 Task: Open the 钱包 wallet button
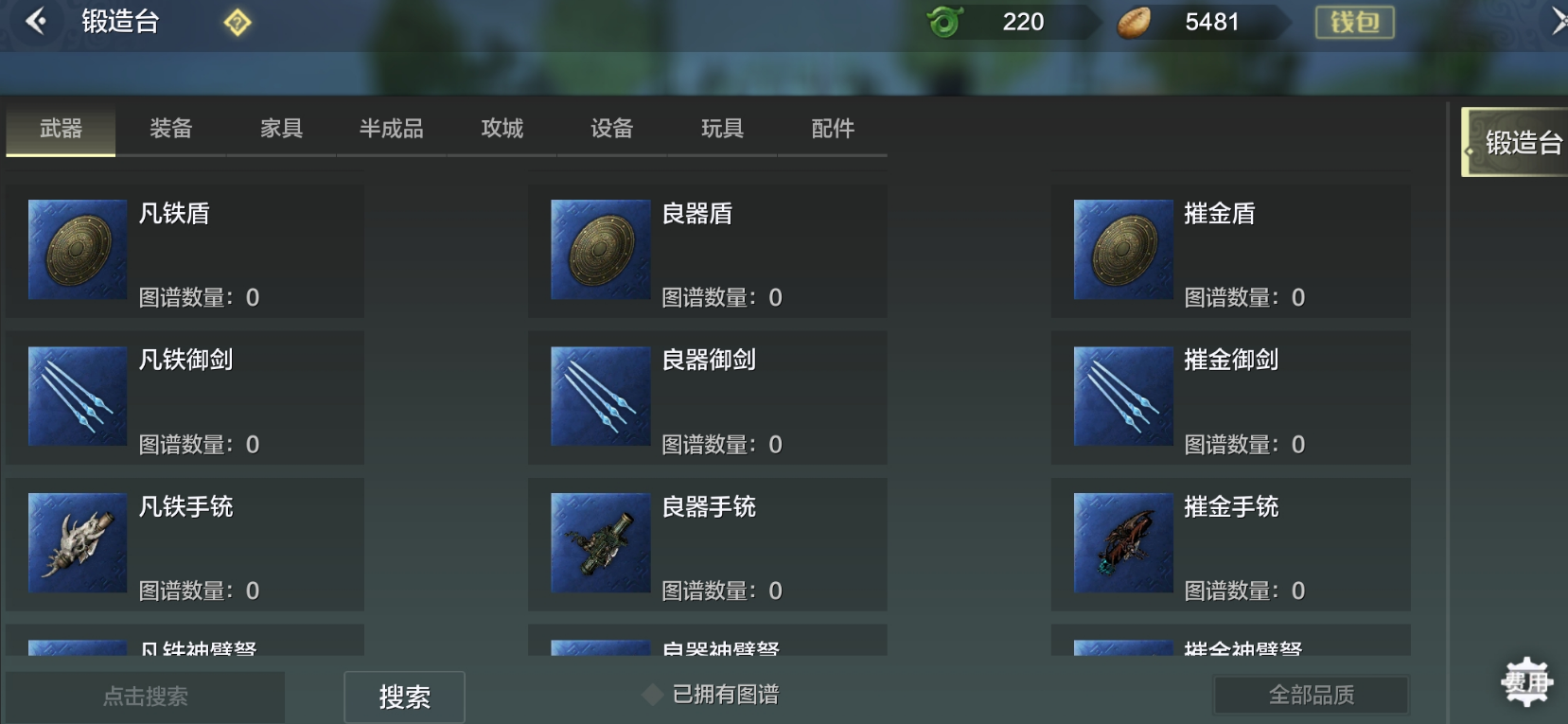(x=1354, y=22)
